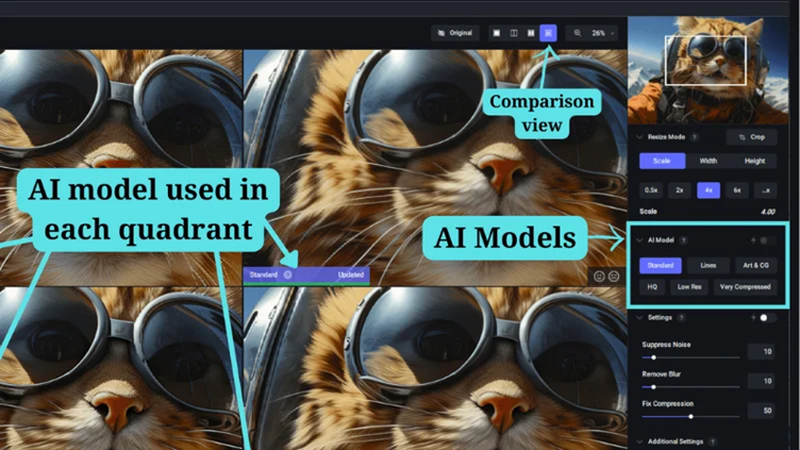Choose the 4x scale preset
Viewport: 800px width, 450px height.
pyautogui.click(x=709, y=190)
